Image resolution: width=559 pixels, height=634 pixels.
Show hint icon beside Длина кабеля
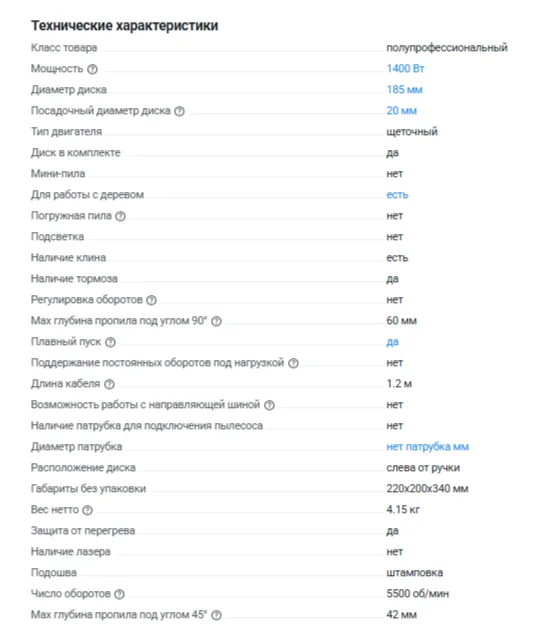tap(109, 385)
